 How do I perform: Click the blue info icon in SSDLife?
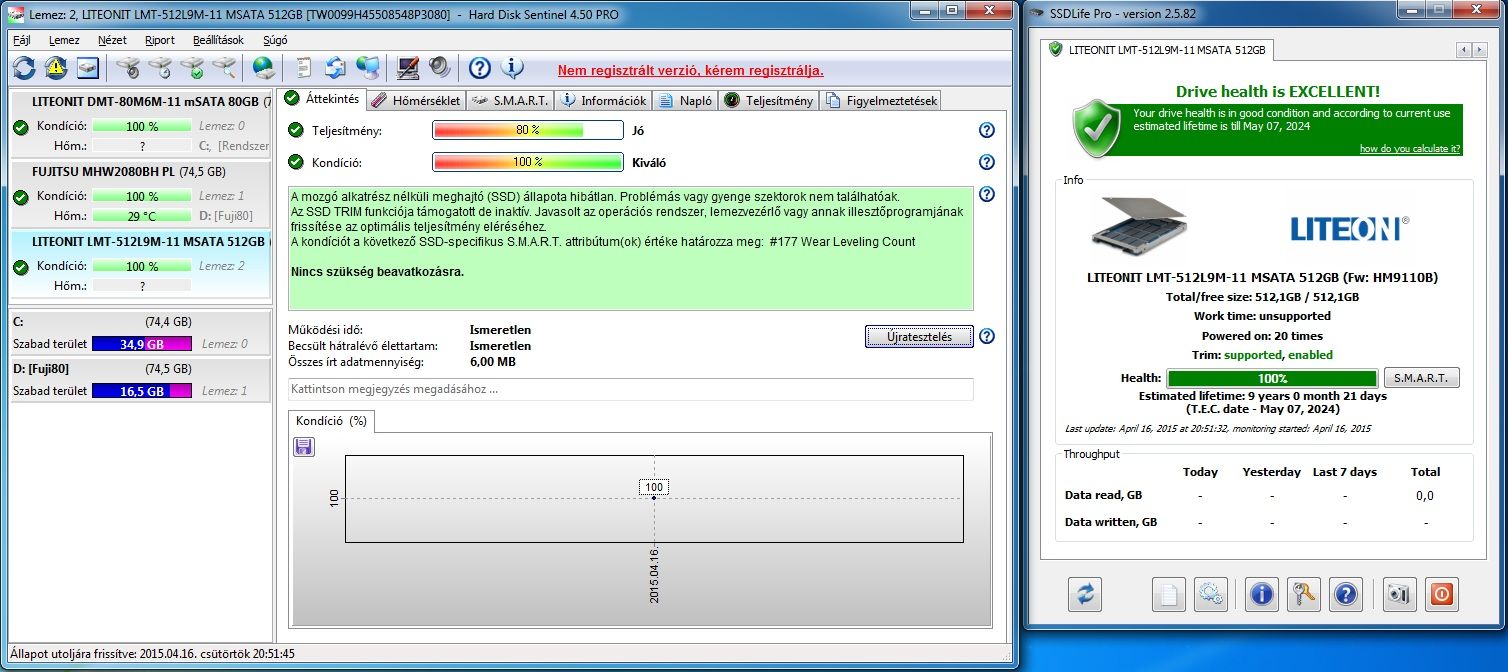tap(1262, 594)
